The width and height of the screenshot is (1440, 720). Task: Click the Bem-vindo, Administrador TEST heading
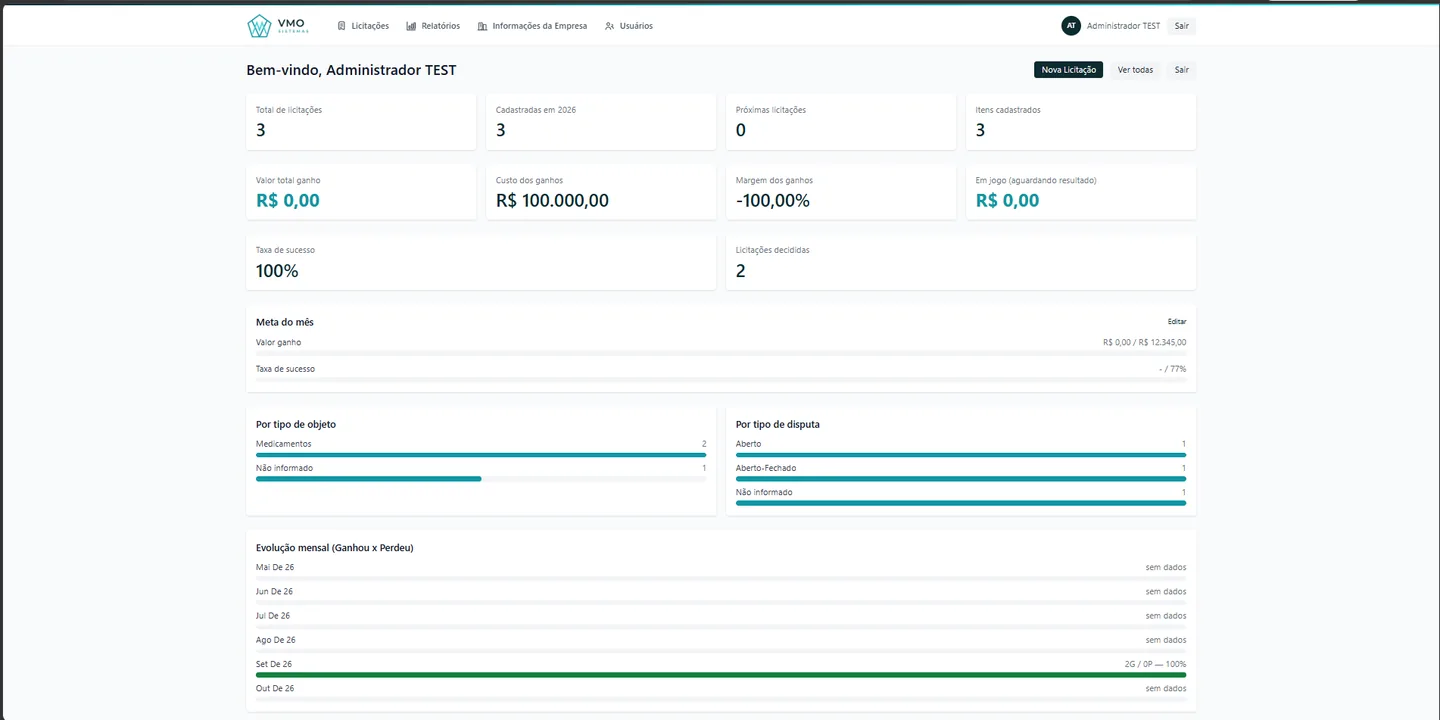tap(352, 70)
